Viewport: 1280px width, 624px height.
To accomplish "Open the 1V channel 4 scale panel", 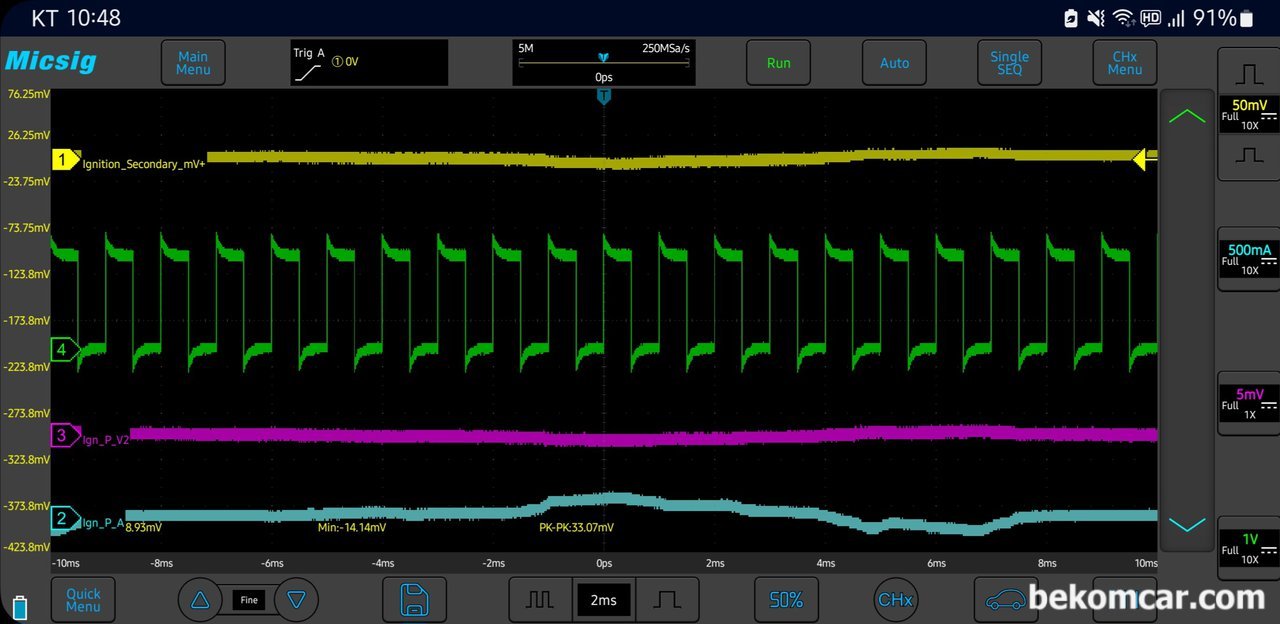I will [1249, 548].
